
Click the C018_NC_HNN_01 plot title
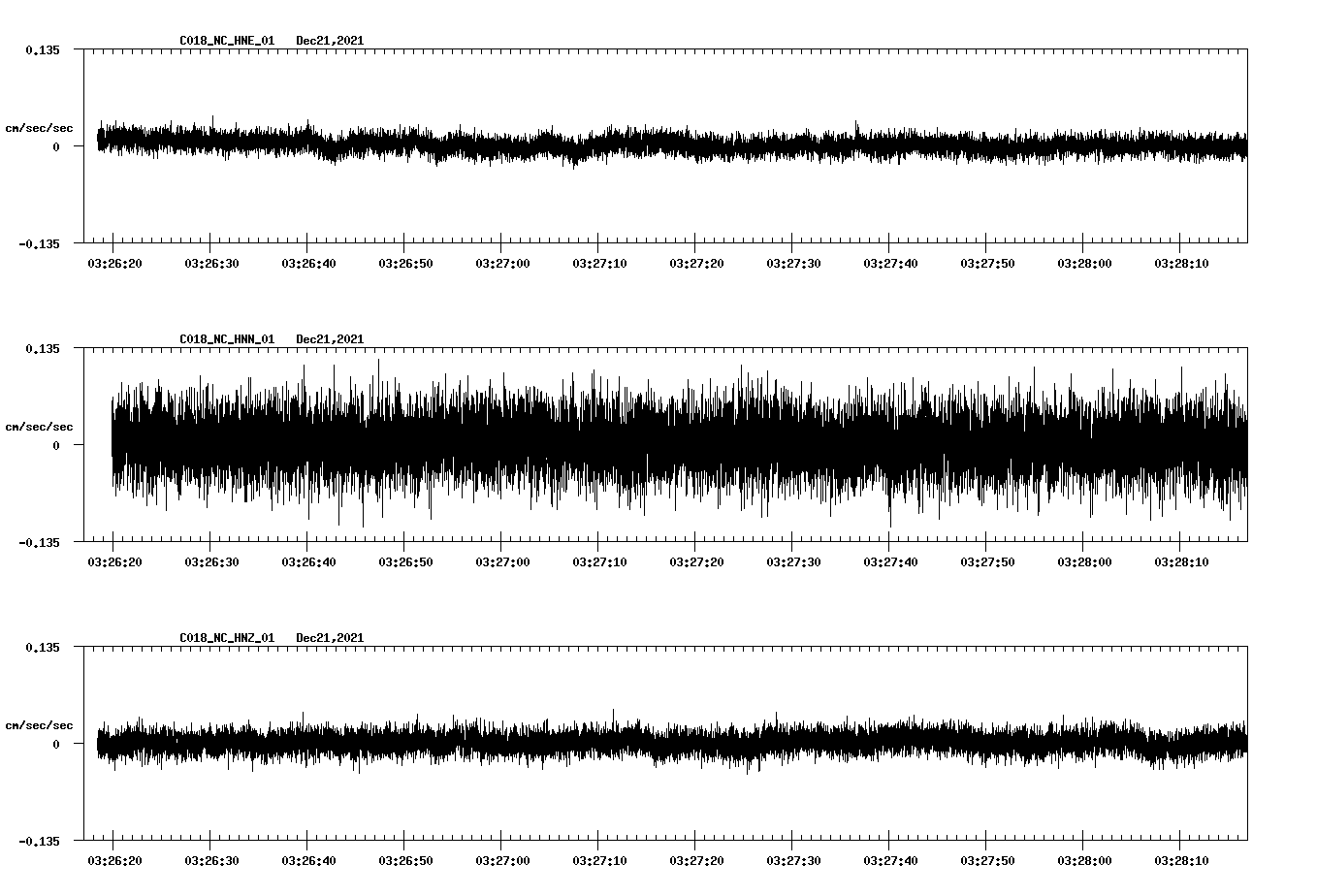227,339
